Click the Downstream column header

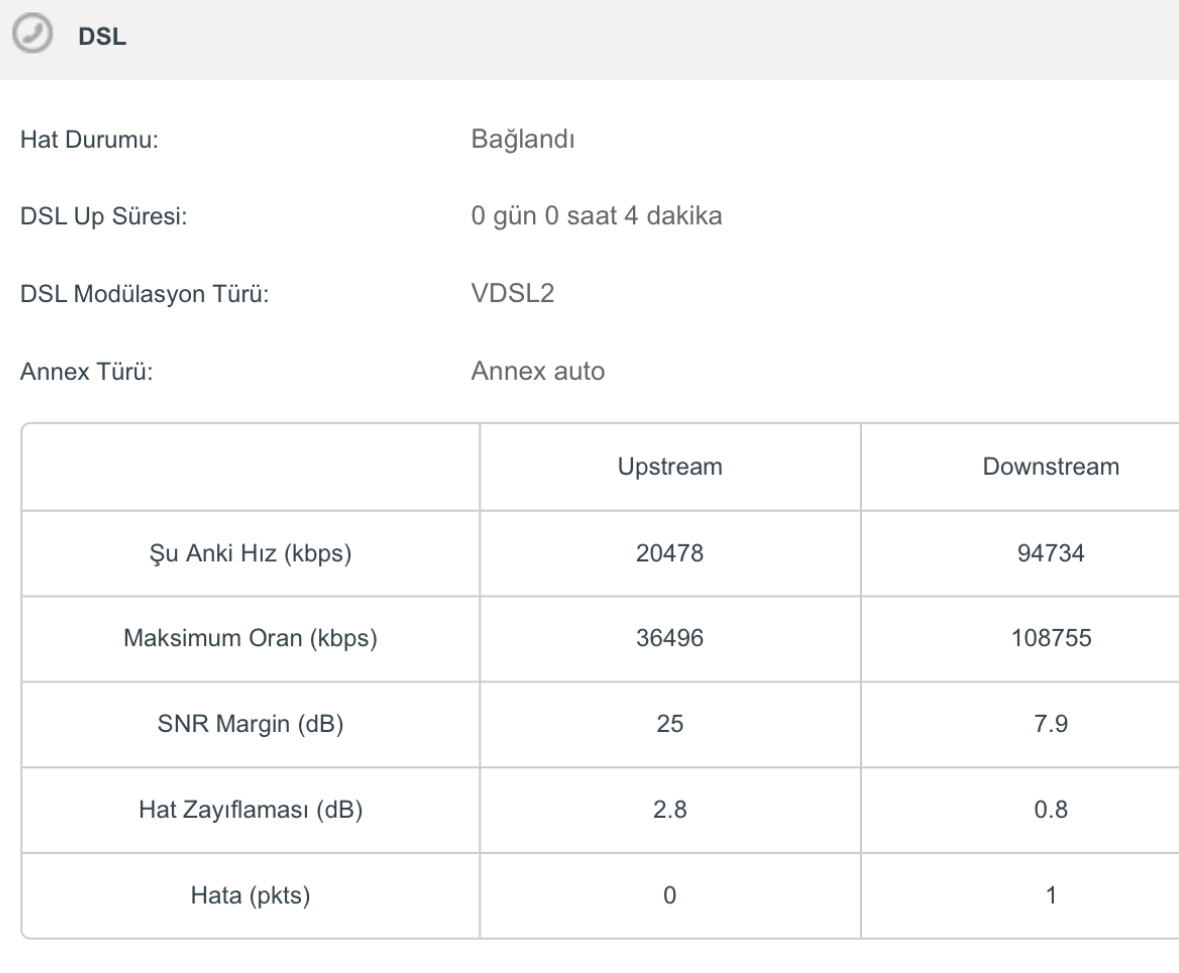pyautogui.click(x=1050, y=466)
